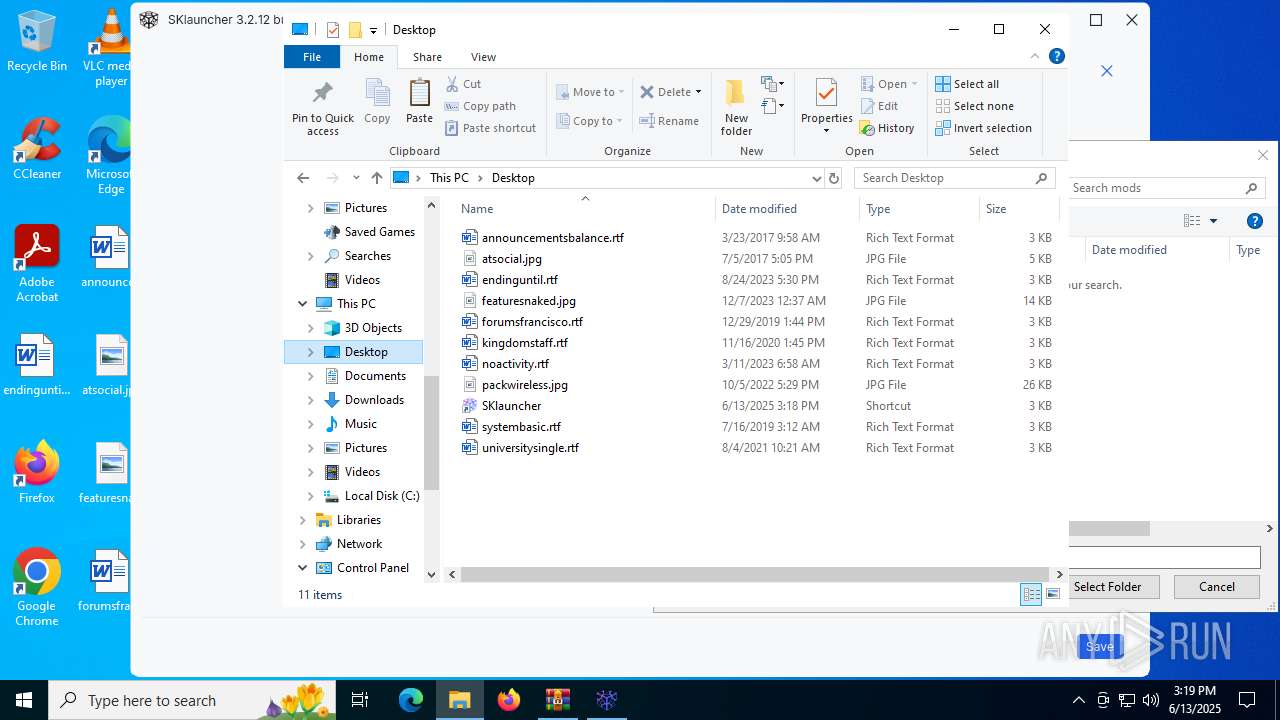Click the Cut scissors command
Viewport: 1280px width, 720px height.
click(x=464, y=84)
